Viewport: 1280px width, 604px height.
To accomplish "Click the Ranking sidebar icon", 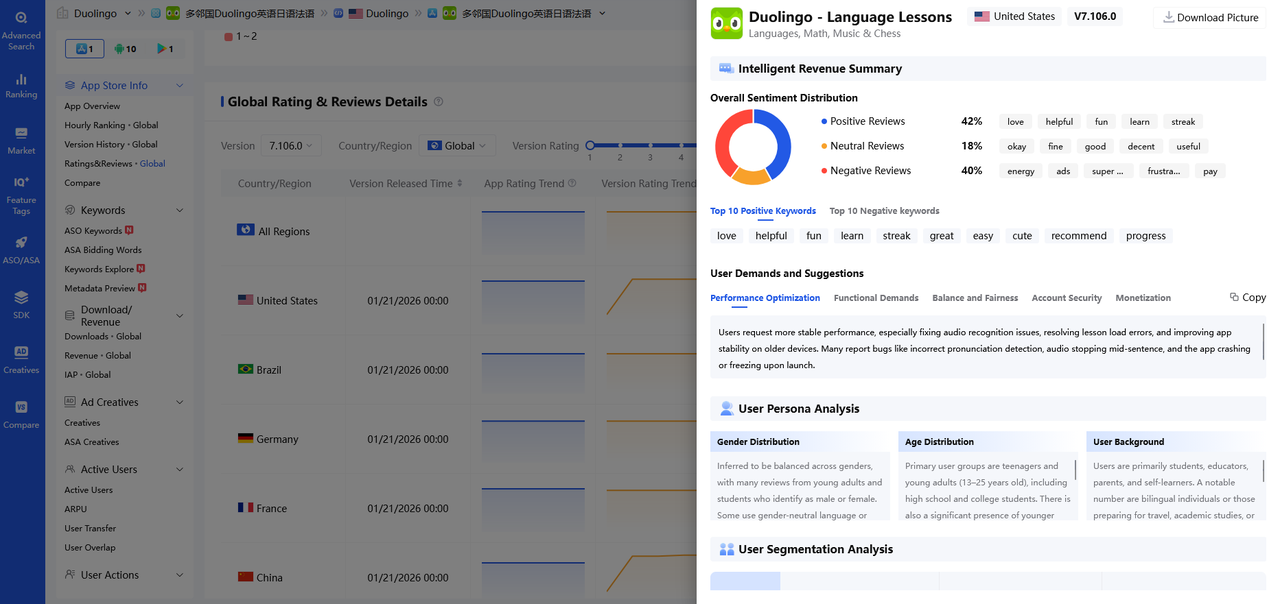I will (21, 86).
